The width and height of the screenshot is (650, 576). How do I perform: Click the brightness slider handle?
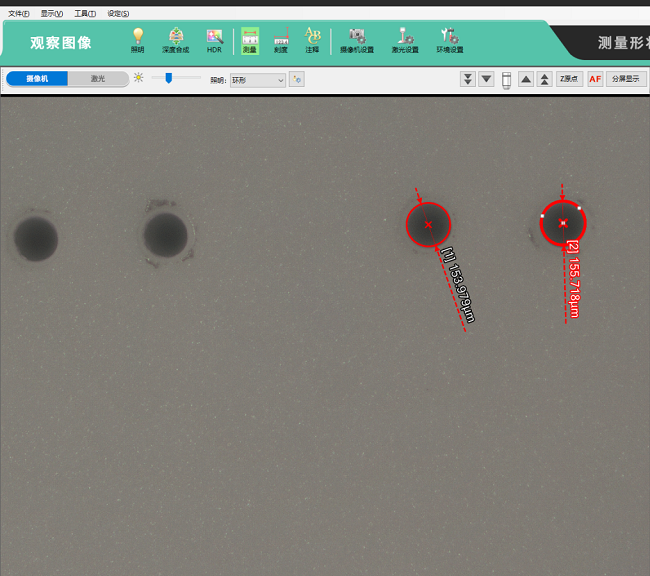(x=169, y=78)
